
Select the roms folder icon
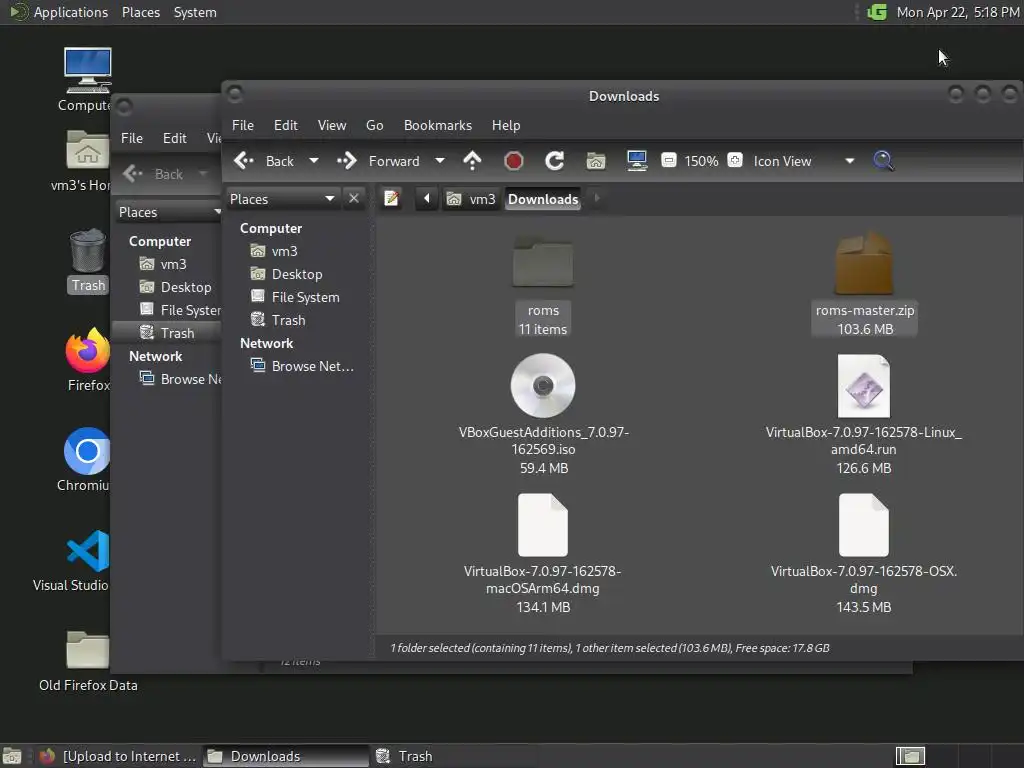[x=543, y=261]
